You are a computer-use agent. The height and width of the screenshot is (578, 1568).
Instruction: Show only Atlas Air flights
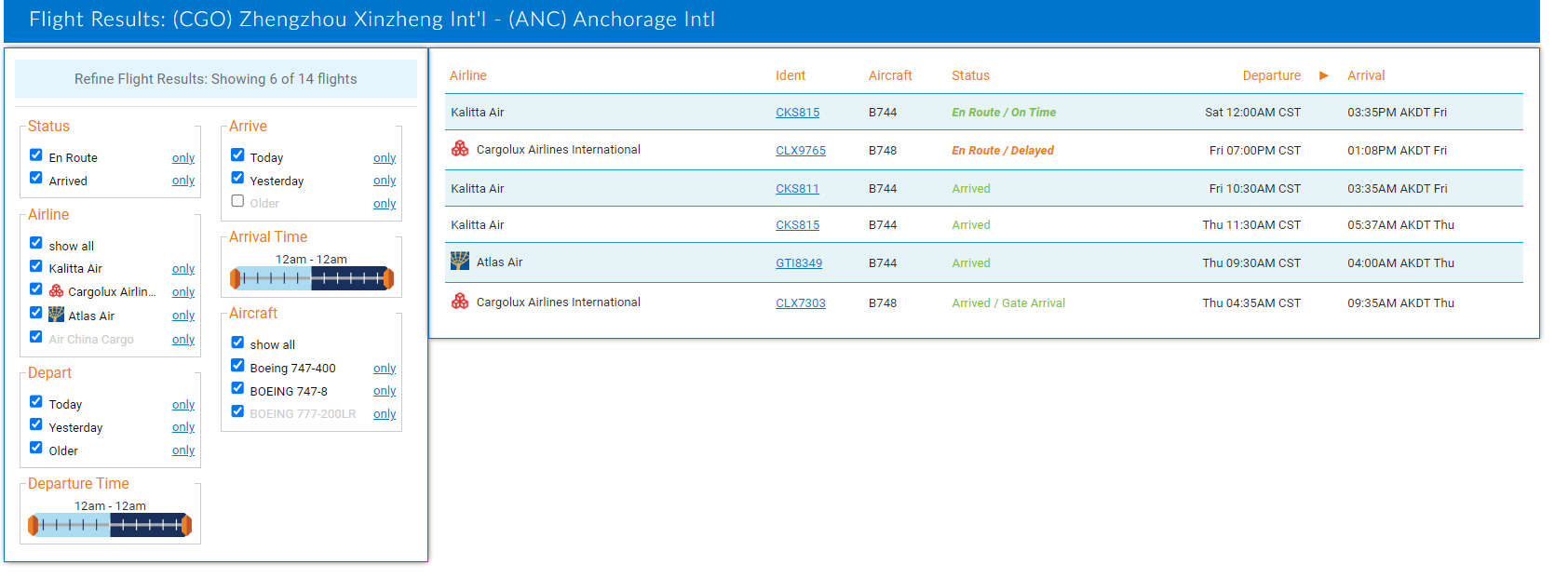point(183,316)
